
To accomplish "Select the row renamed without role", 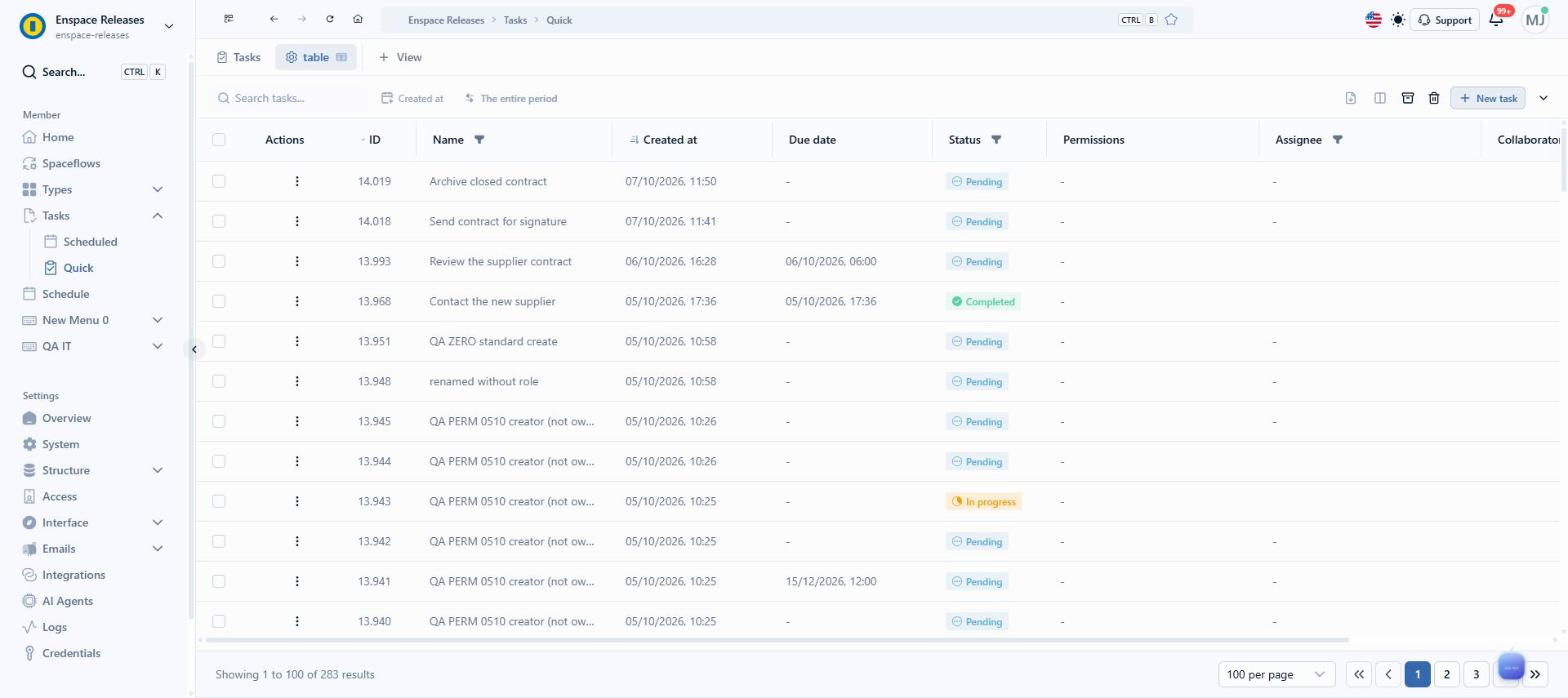I will (x=219, y=381).
